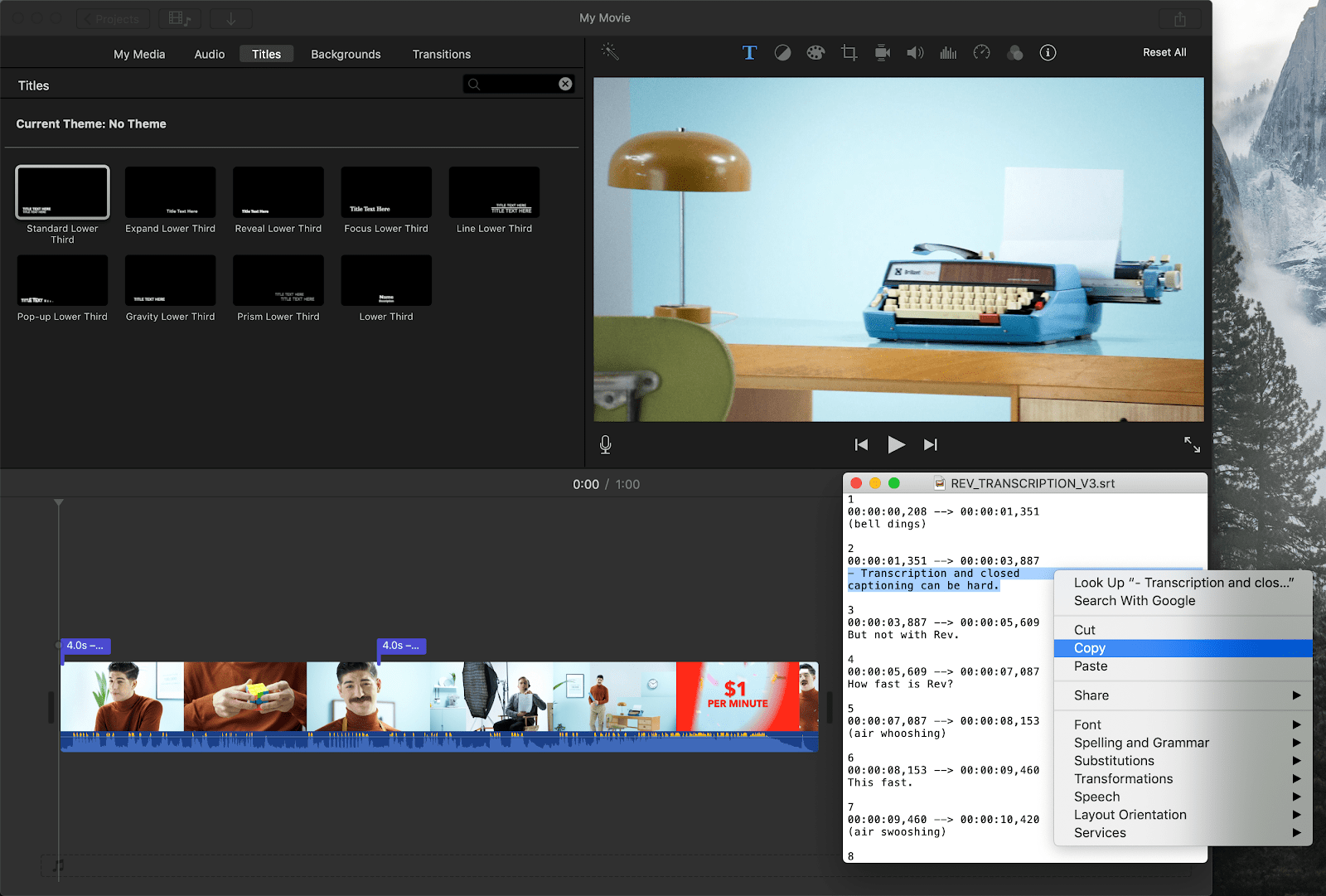
Task: Select the Reveal Lower Third title
Action: (x=278, y=192)
